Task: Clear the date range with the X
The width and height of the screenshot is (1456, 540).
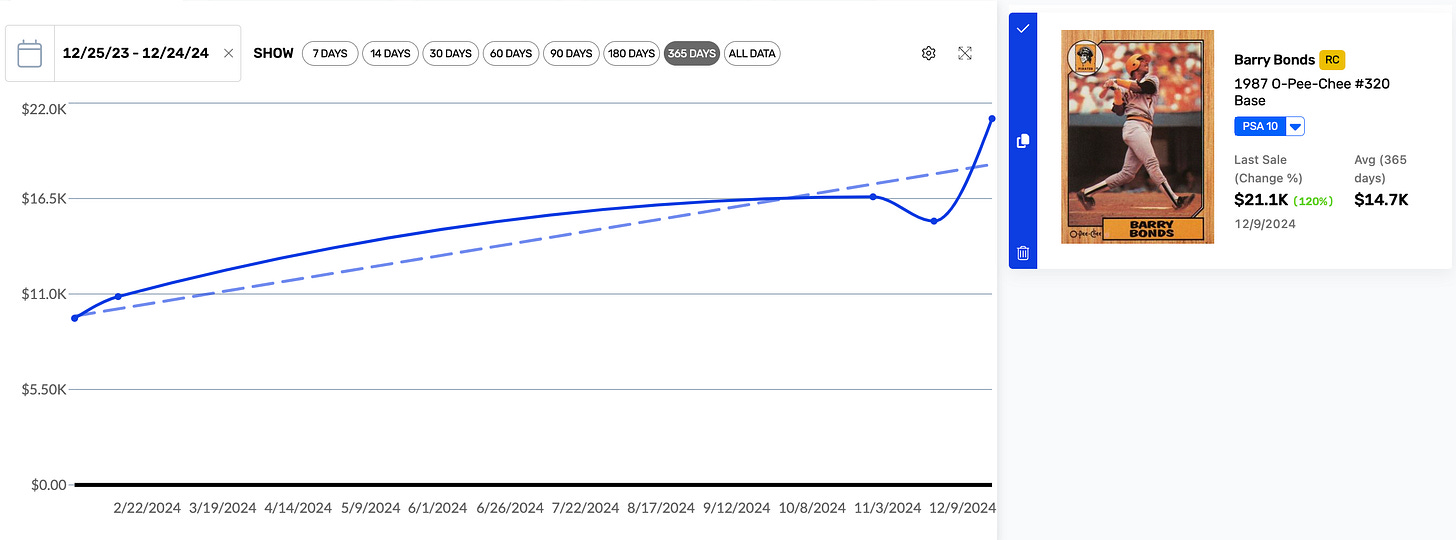Action: tap(228, 53)
